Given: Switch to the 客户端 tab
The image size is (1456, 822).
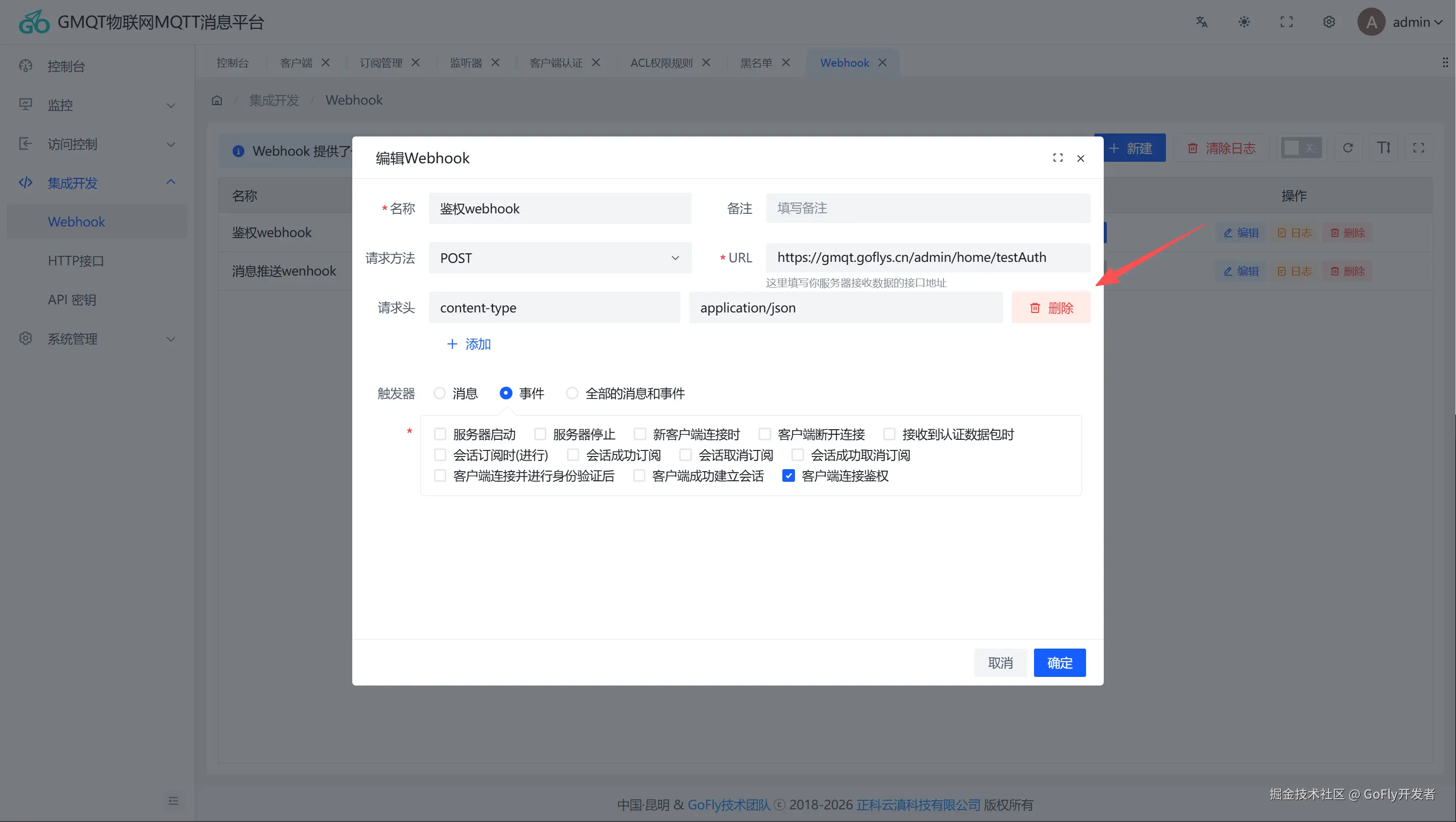Looking at the screenshot, I should click(x=296, y=63).
